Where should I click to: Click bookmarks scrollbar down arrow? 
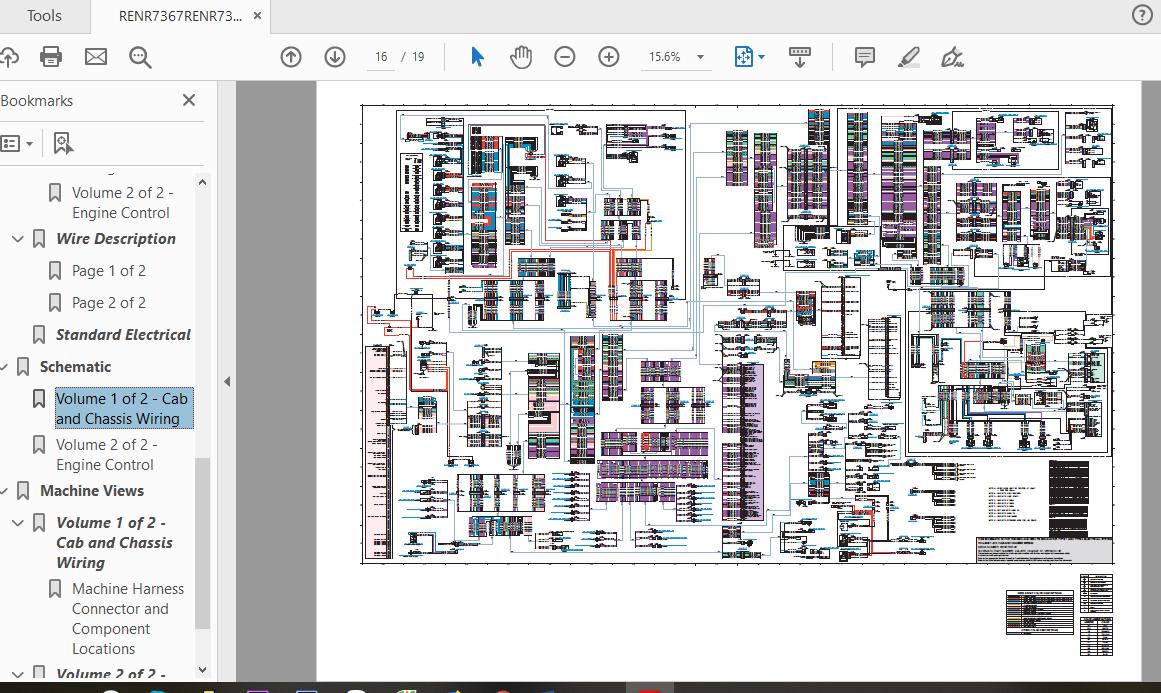(202, 670)
